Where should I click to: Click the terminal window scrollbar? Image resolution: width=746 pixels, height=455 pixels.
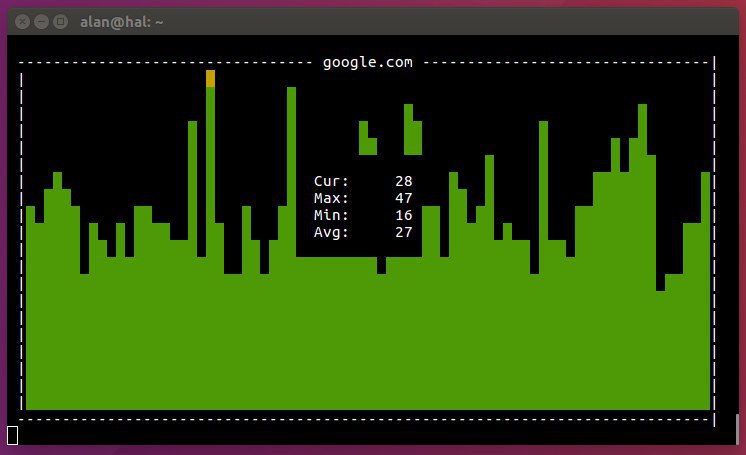(737, 429)
